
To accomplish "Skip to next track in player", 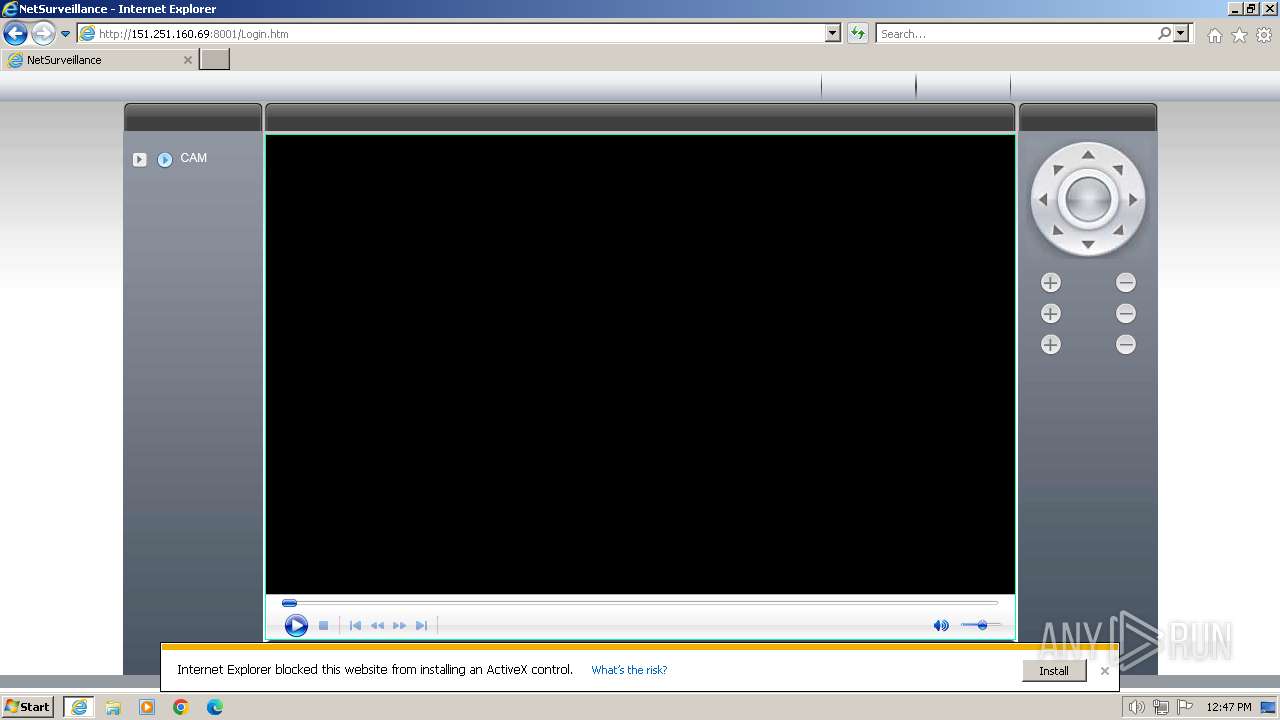I will click(421, 625).
